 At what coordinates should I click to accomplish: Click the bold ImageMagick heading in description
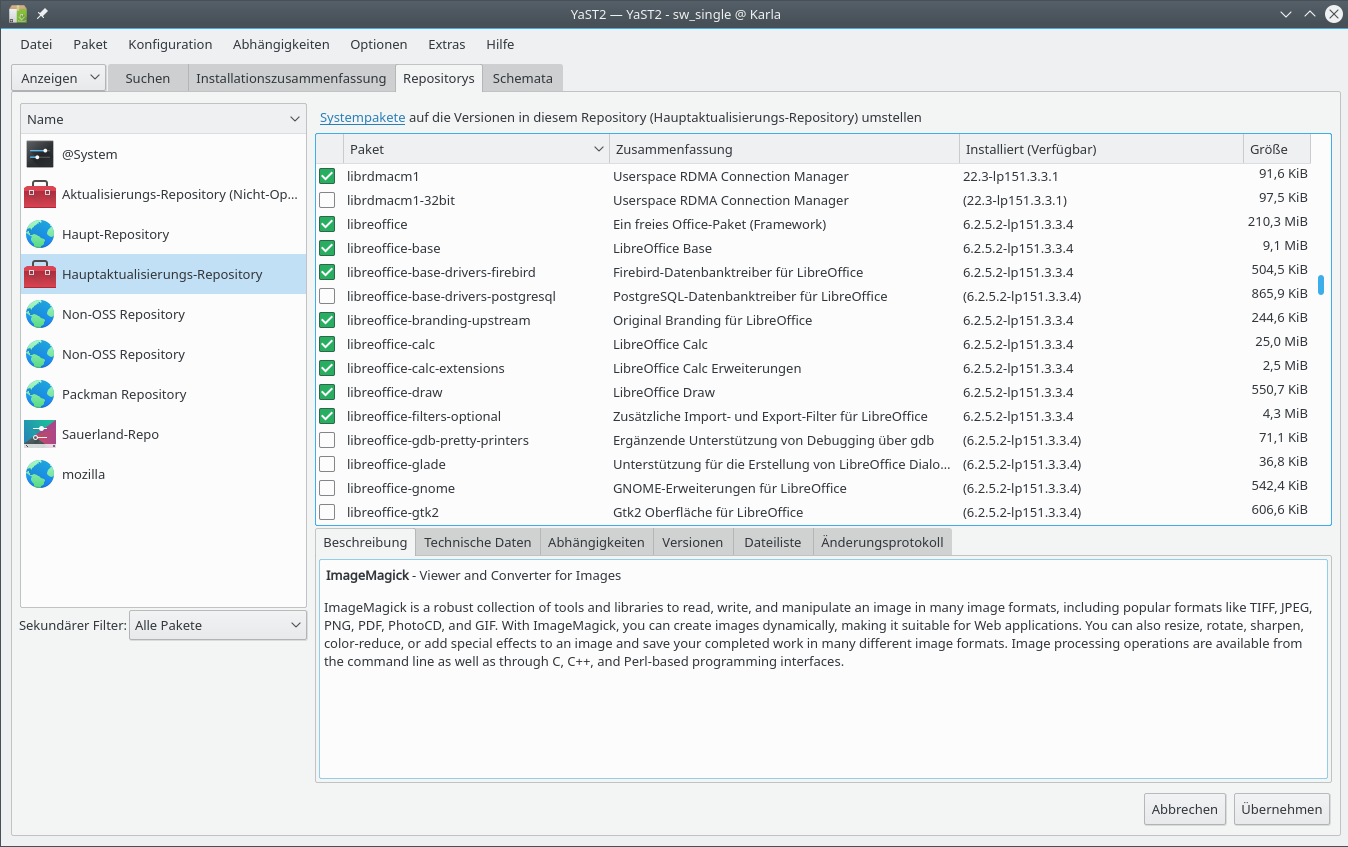(x=368, y=575)
